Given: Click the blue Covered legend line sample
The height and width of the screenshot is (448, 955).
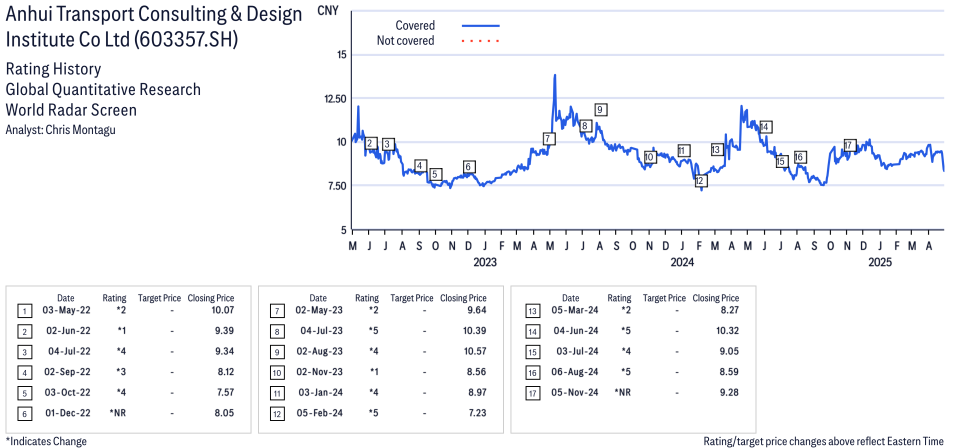Looking at the screenshot, I should tap(481, 26).
